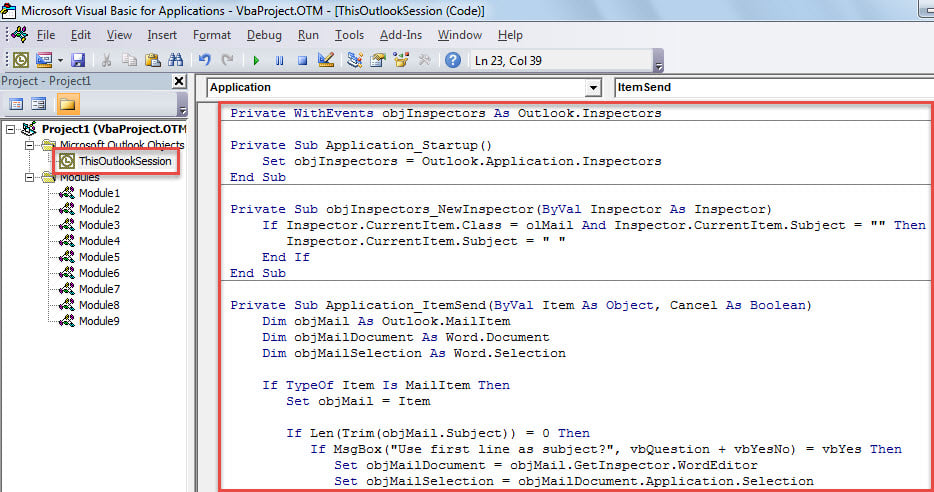
Task: Click the 'Dim objMail As Outlook.MailItem' line
Action: 386,321
